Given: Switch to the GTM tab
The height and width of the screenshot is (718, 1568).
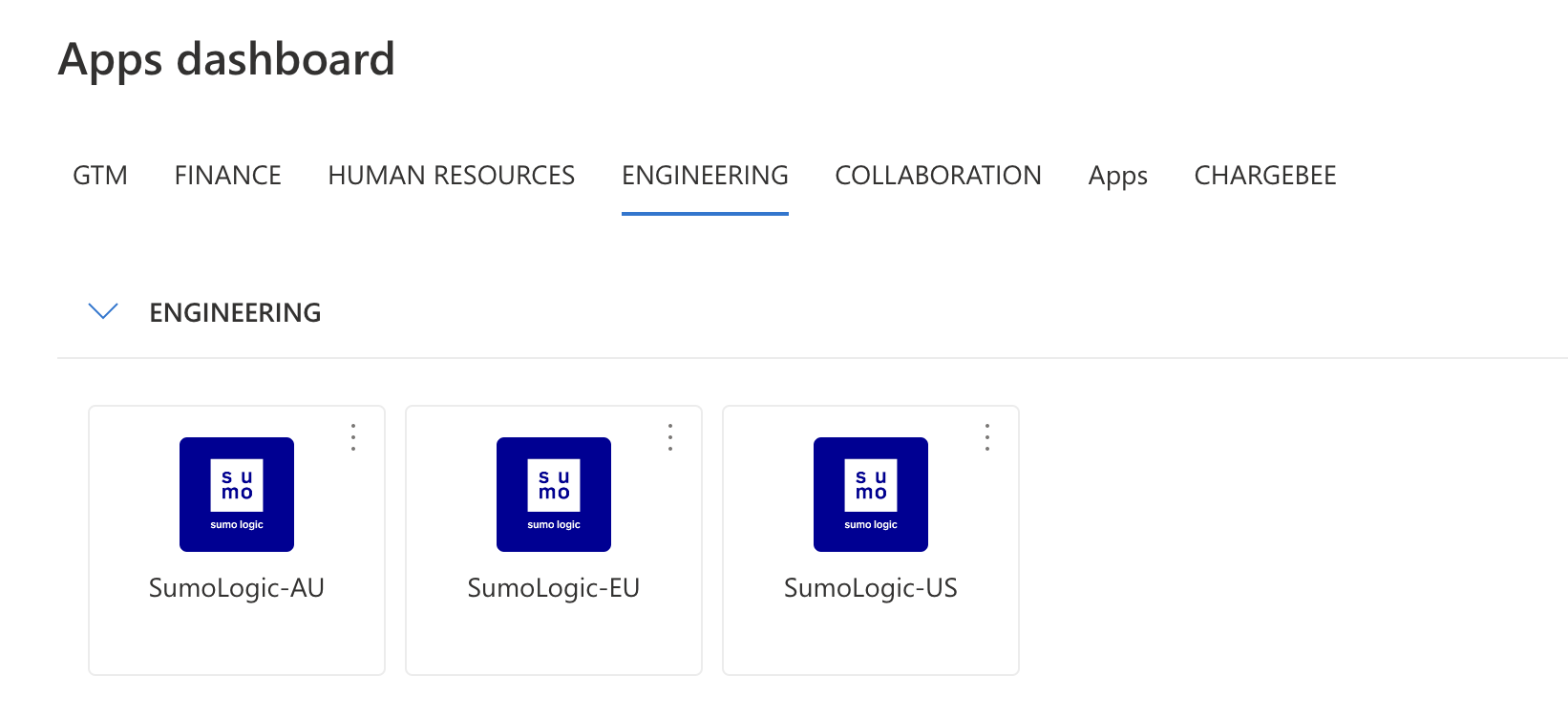Looking at the screenshot, I should (100, 176).
